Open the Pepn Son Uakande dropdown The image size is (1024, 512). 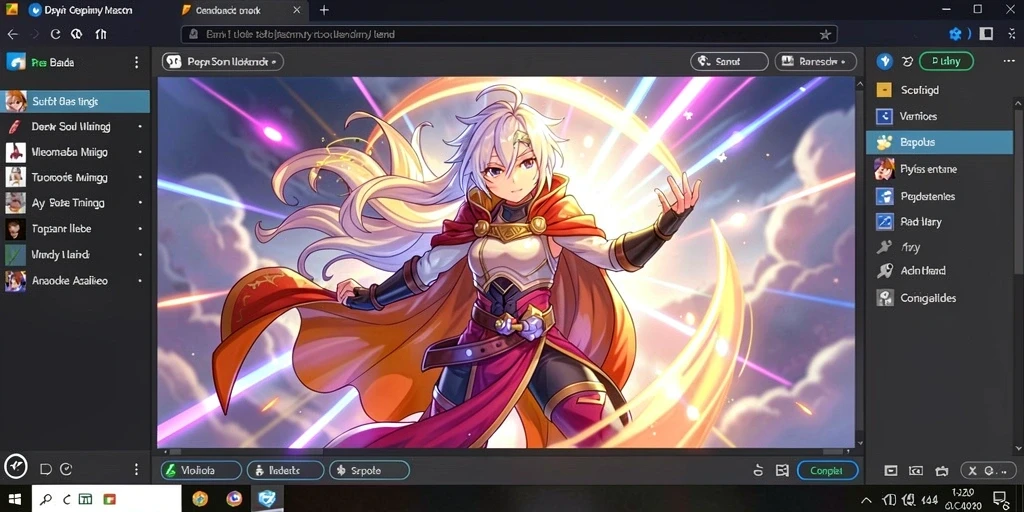(223, 62)
